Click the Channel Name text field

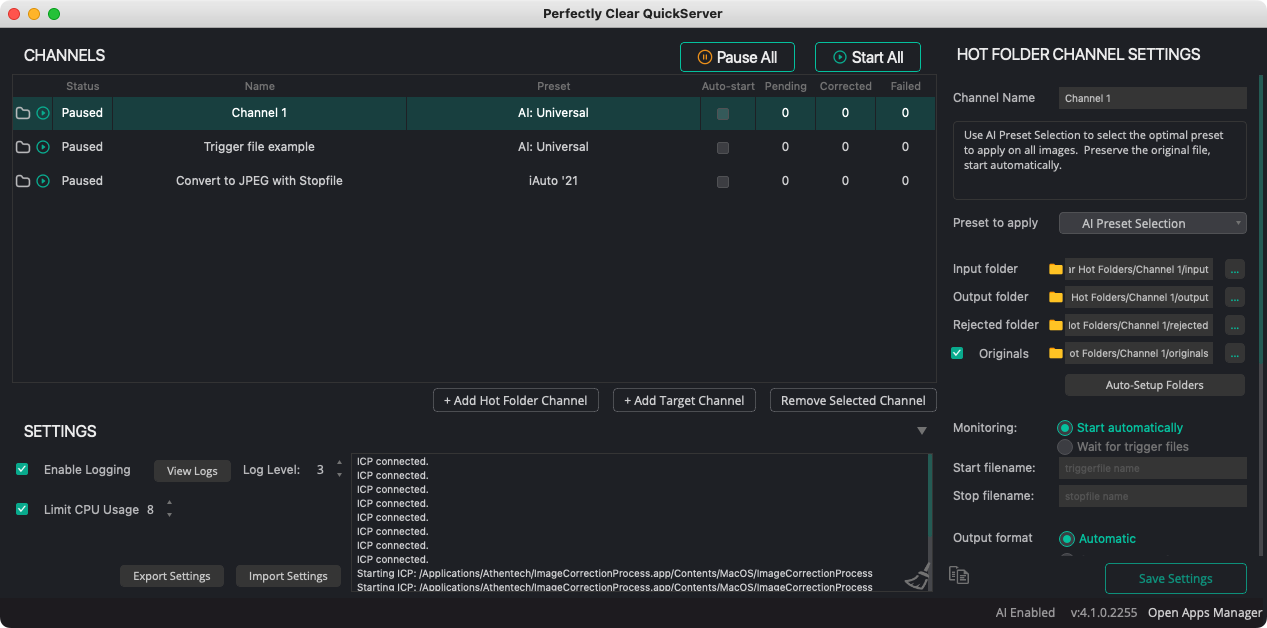click(x=1152, y=98)
